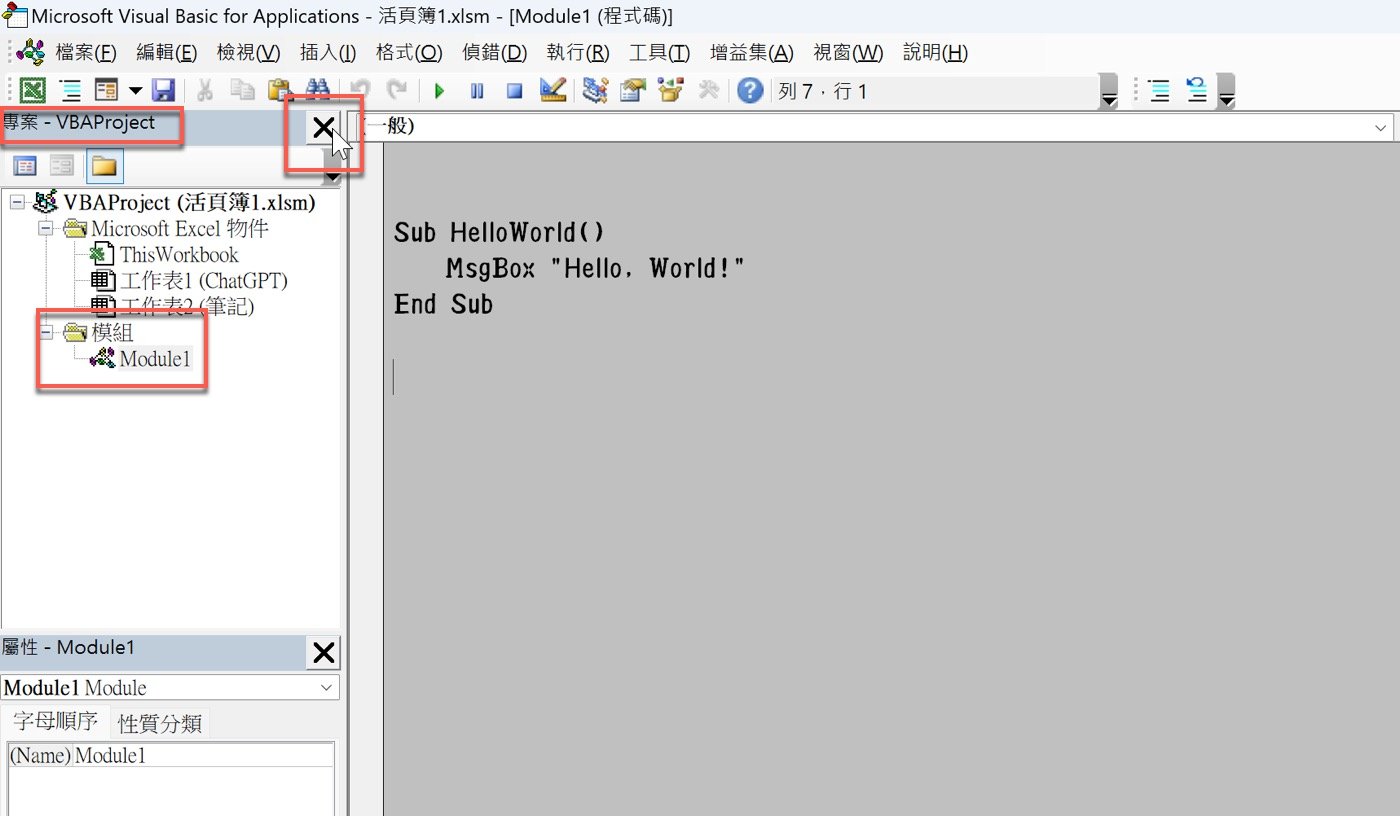
Task: Toggle Design Mode ruler icon
Action: point(553,91)
